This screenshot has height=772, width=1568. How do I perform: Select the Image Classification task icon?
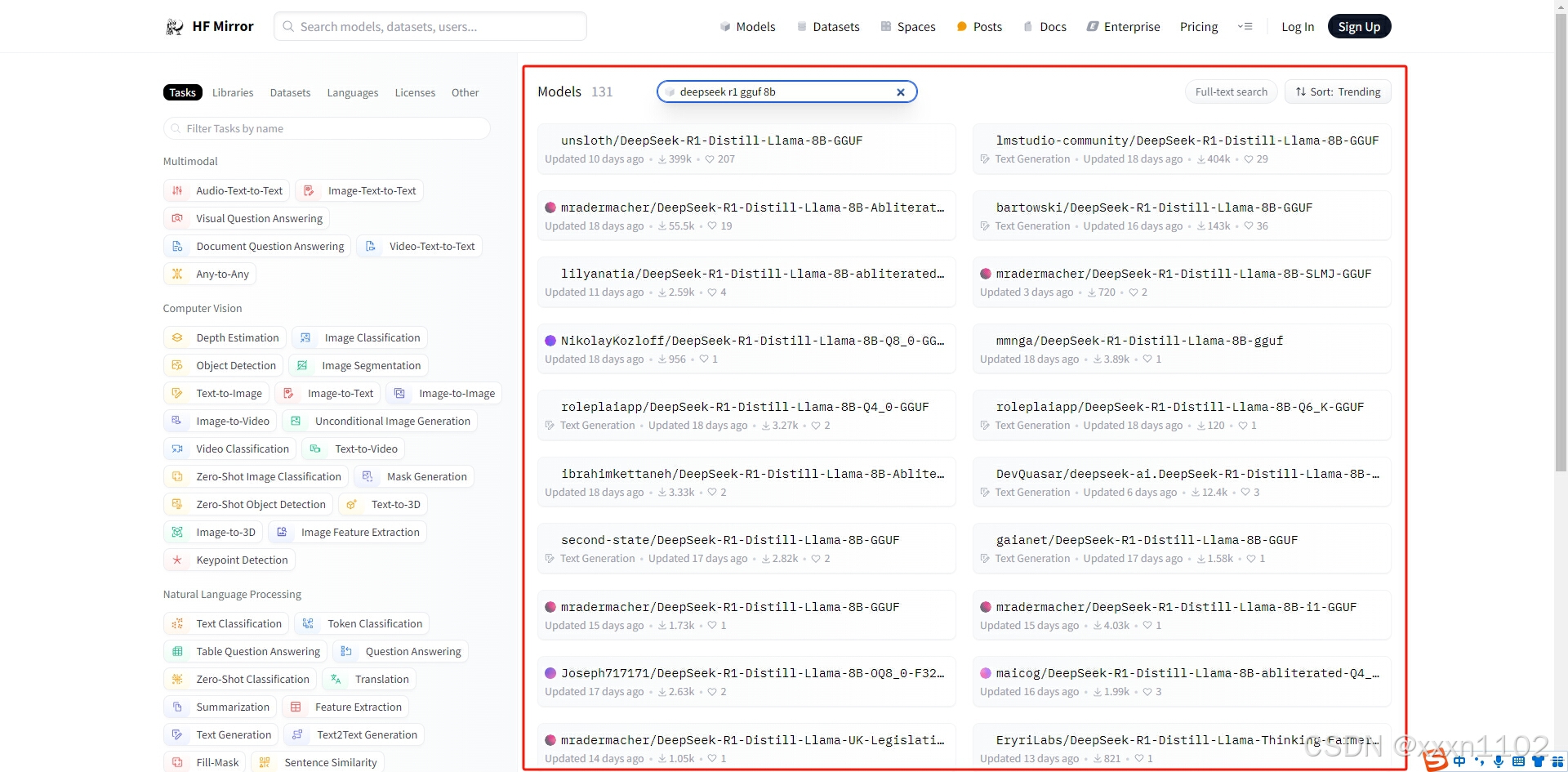[x=305, y=338]
